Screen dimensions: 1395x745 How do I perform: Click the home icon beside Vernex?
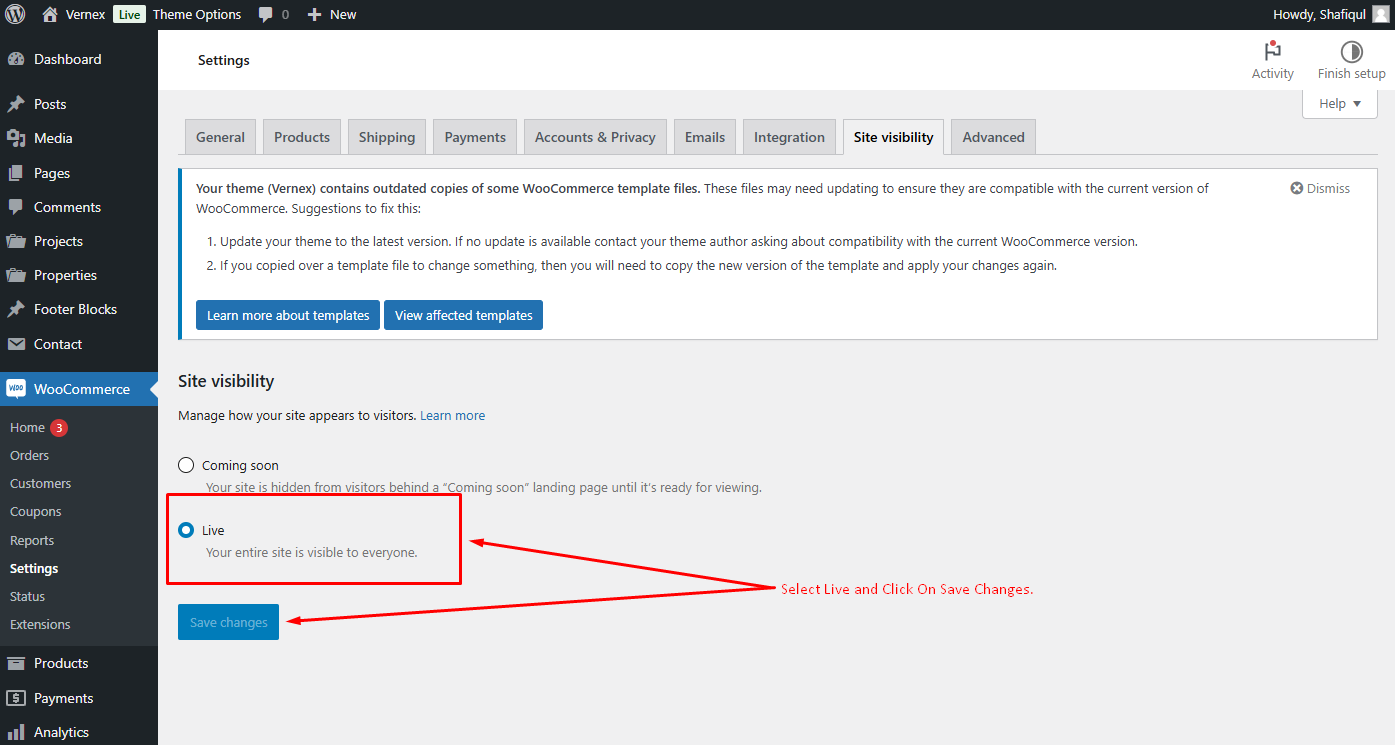coord(50,14)
